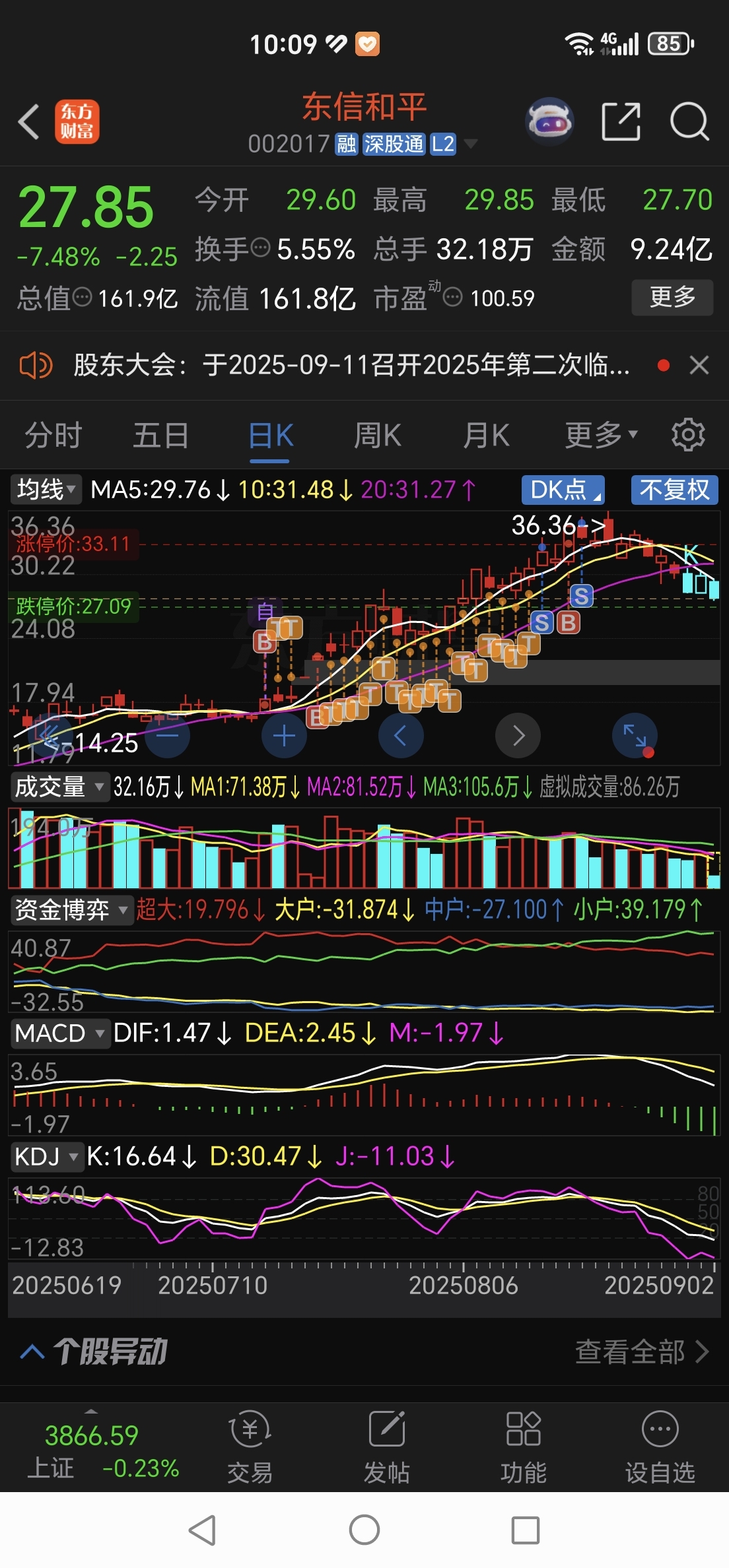
Task: Select the 日K tab
Action: tap(271, 436)
